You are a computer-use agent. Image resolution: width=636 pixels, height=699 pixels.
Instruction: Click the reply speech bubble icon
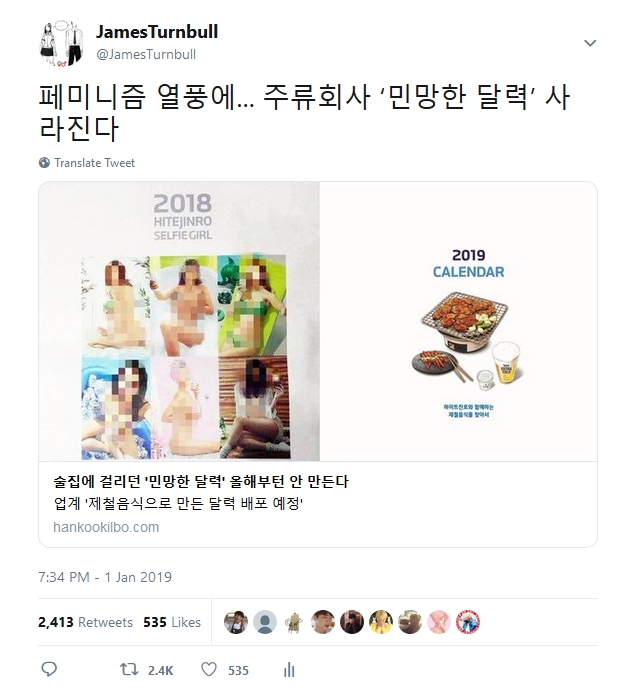49,670
